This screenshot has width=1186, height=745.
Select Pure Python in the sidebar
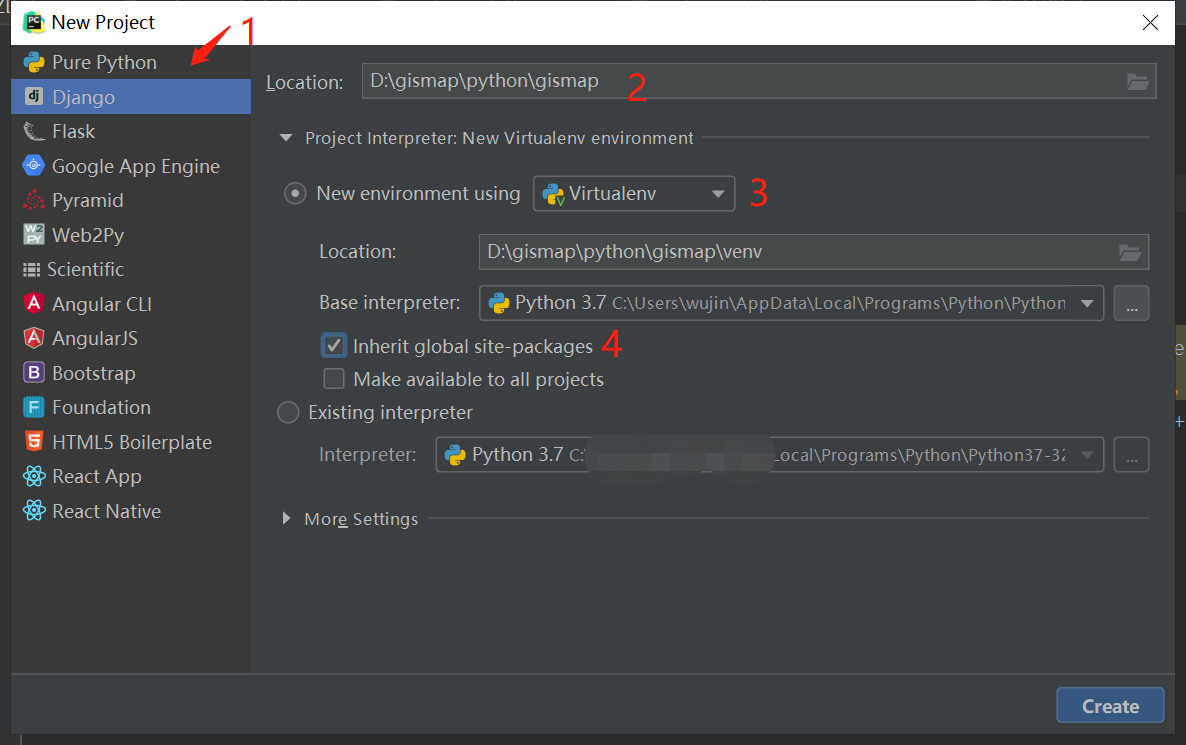[x=102, y=61]
